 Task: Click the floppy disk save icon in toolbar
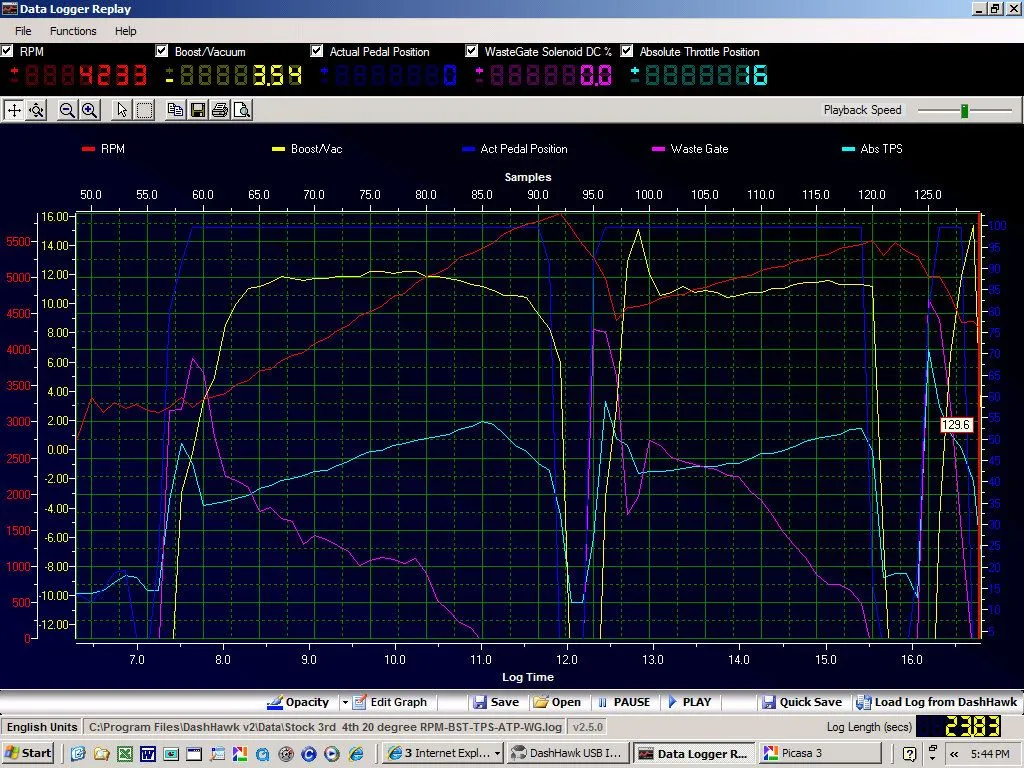(197, 110)
